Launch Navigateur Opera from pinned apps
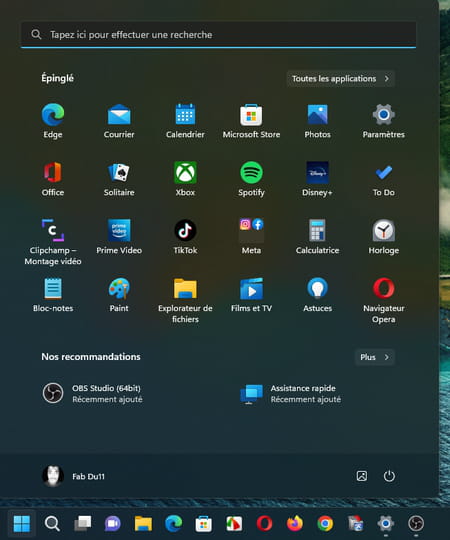Image resolution: width=450 pixels, height=540 pixels. pyautogui.click(x=384, y=300)
